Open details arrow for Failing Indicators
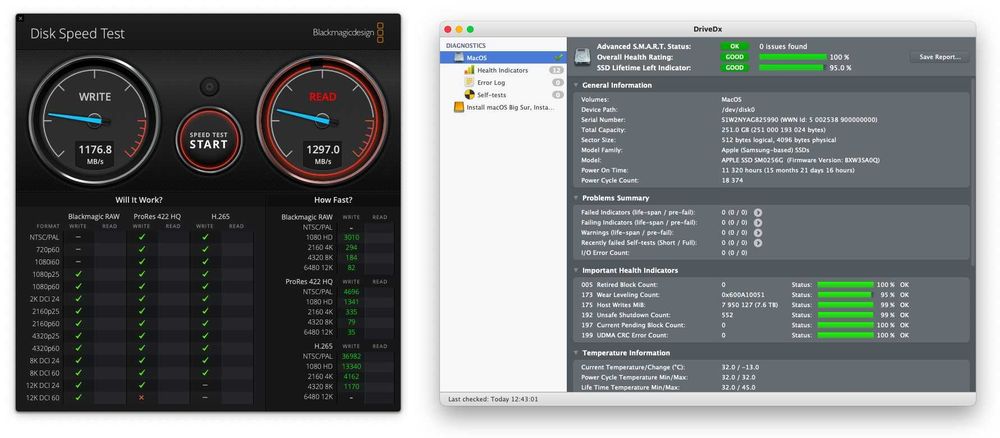The image size is (1000, 438). coord(758,223)
